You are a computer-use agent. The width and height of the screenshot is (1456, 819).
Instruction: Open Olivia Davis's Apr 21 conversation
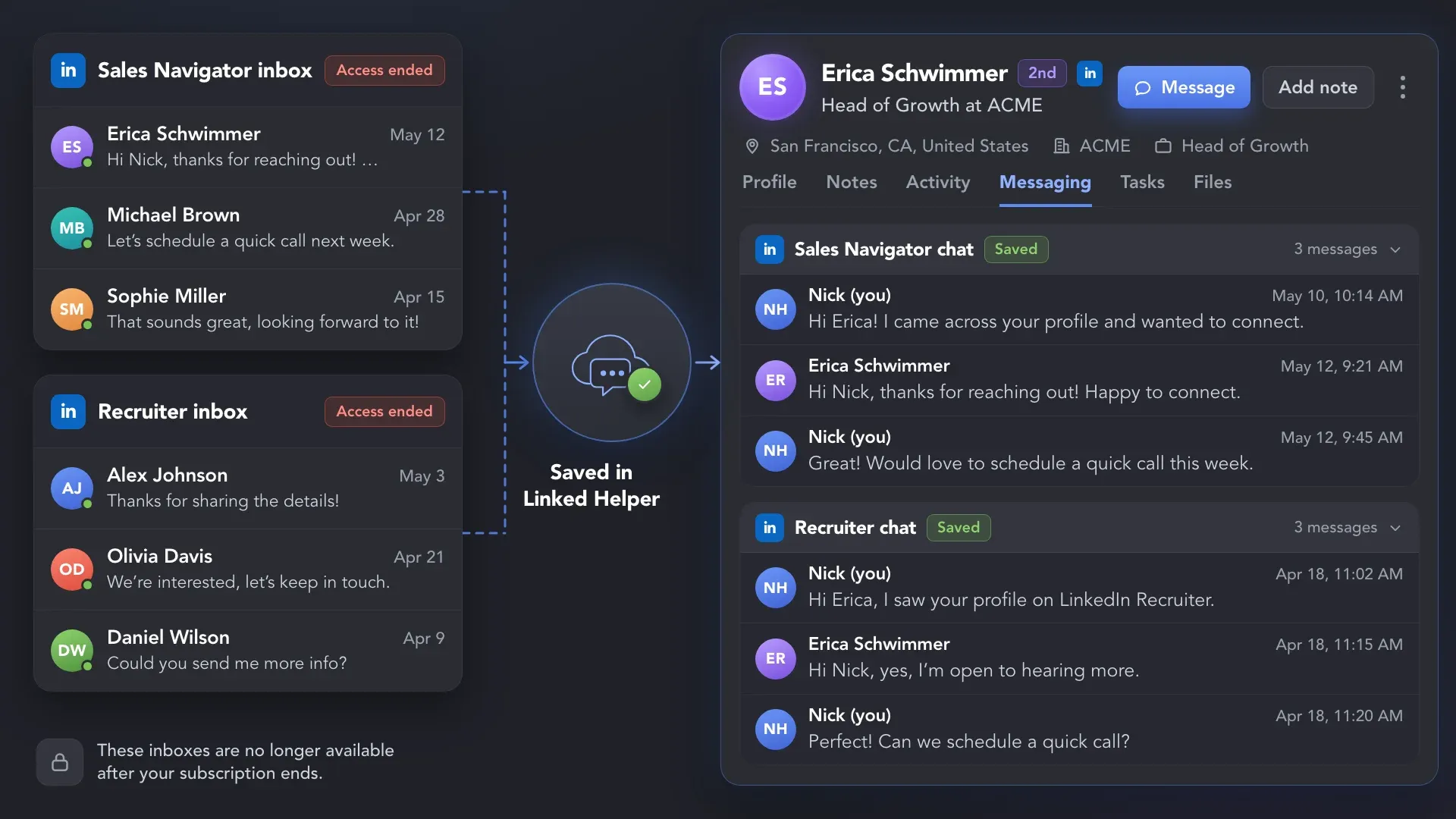[248, 570]
